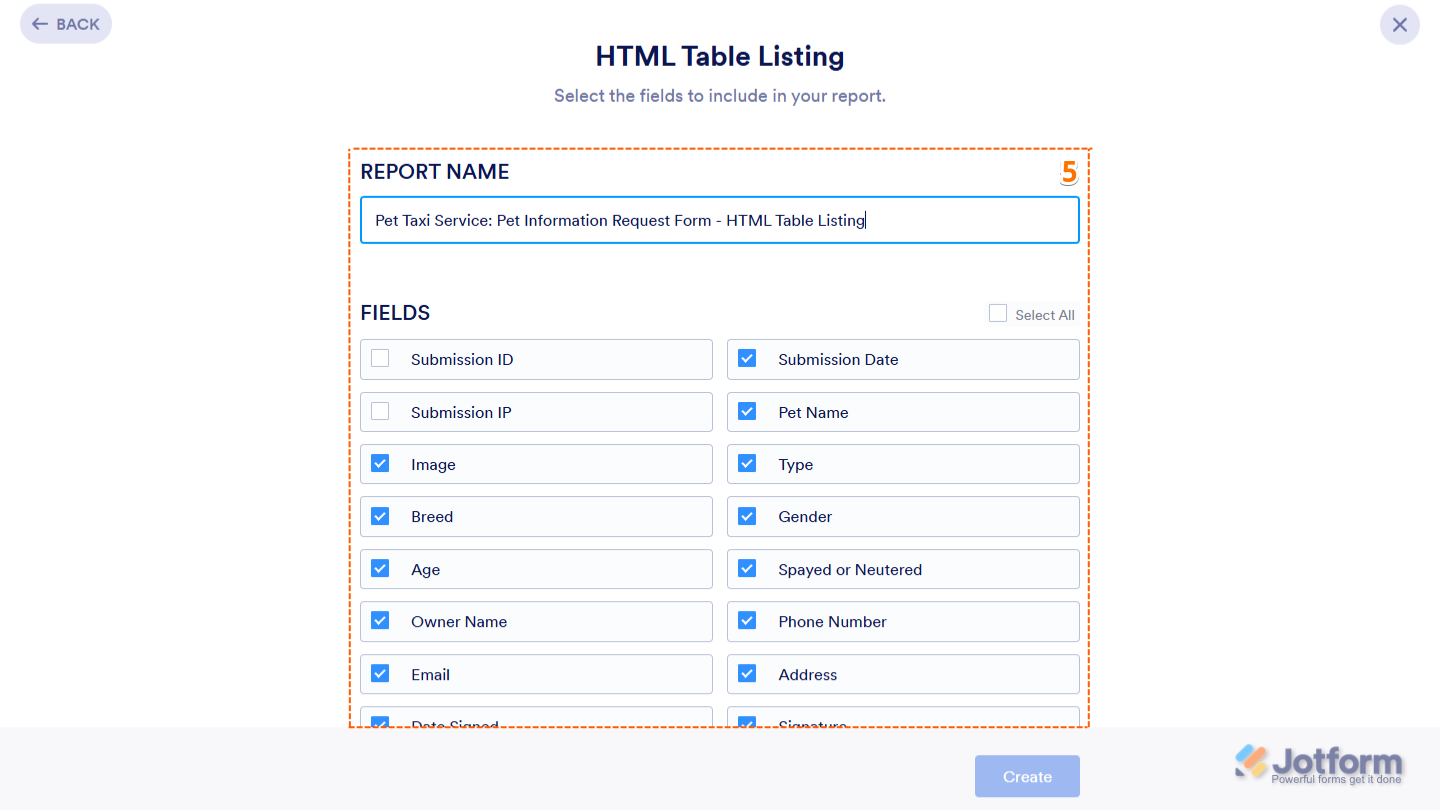
Task: Uncheck the Email field
Action: (380, 674)
